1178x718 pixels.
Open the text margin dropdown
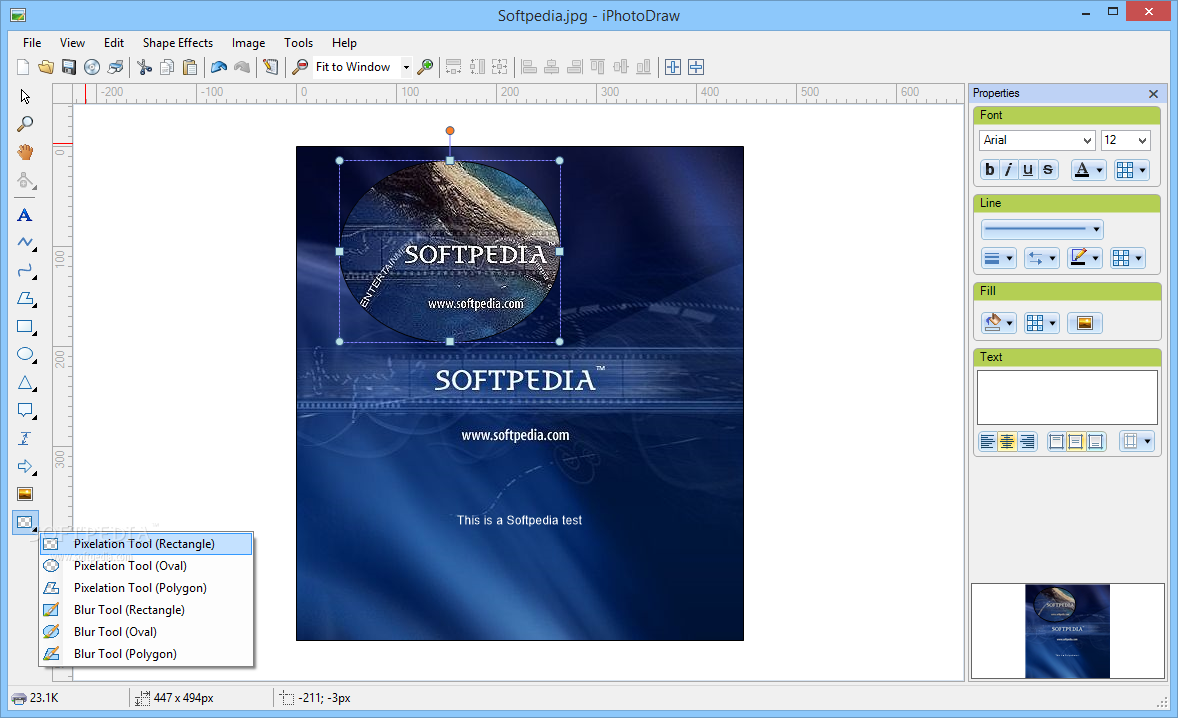(1136, 442)
